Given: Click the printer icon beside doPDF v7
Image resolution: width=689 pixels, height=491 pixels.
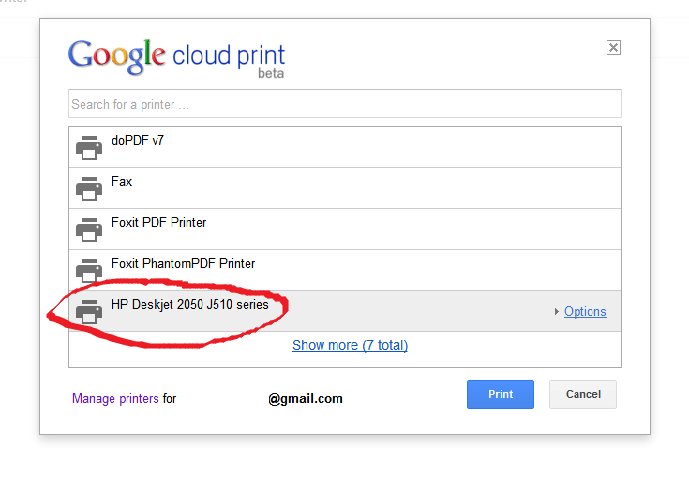Looking at the screenshot, I should point(89,147).
